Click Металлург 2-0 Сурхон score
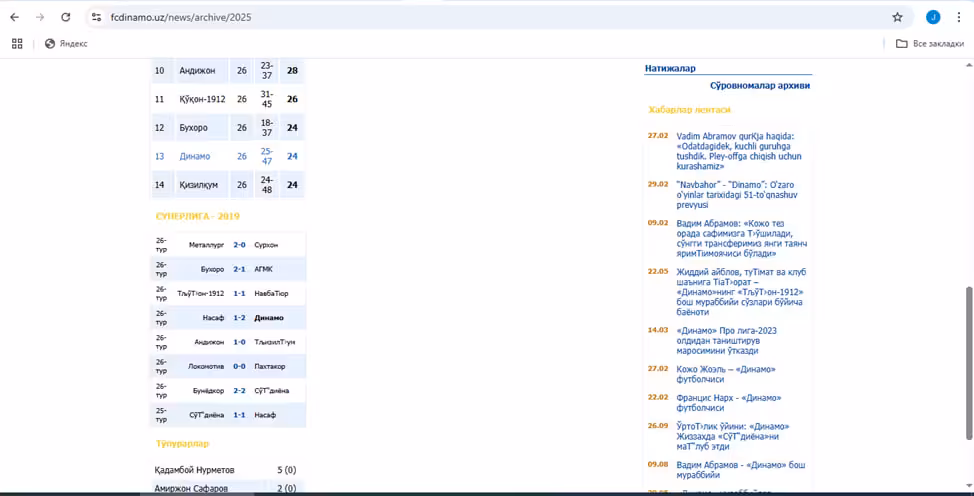Screen dimensions: 974x496 click(x=239, y=245)
